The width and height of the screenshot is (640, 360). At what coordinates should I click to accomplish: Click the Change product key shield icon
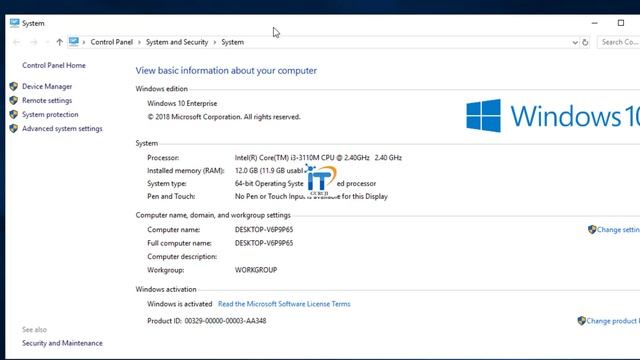[x=582, y=321]
